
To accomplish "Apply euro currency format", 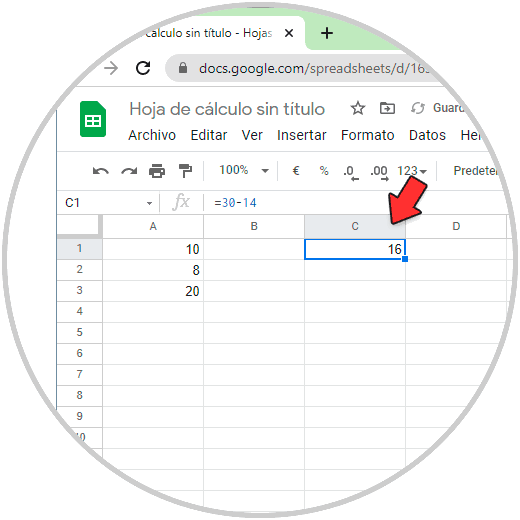I will (296, 171).
